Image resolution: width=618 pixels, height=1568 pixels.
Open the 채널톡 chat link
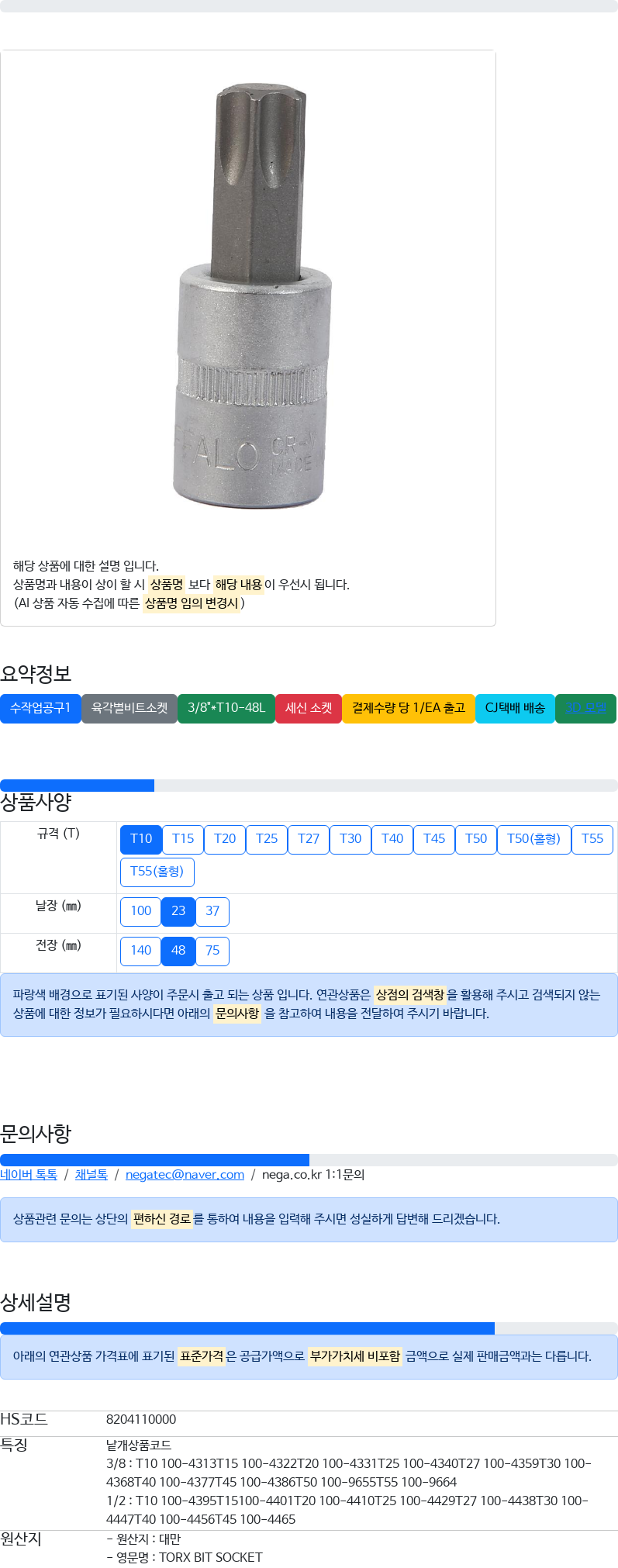click(x=91, y=1174)
